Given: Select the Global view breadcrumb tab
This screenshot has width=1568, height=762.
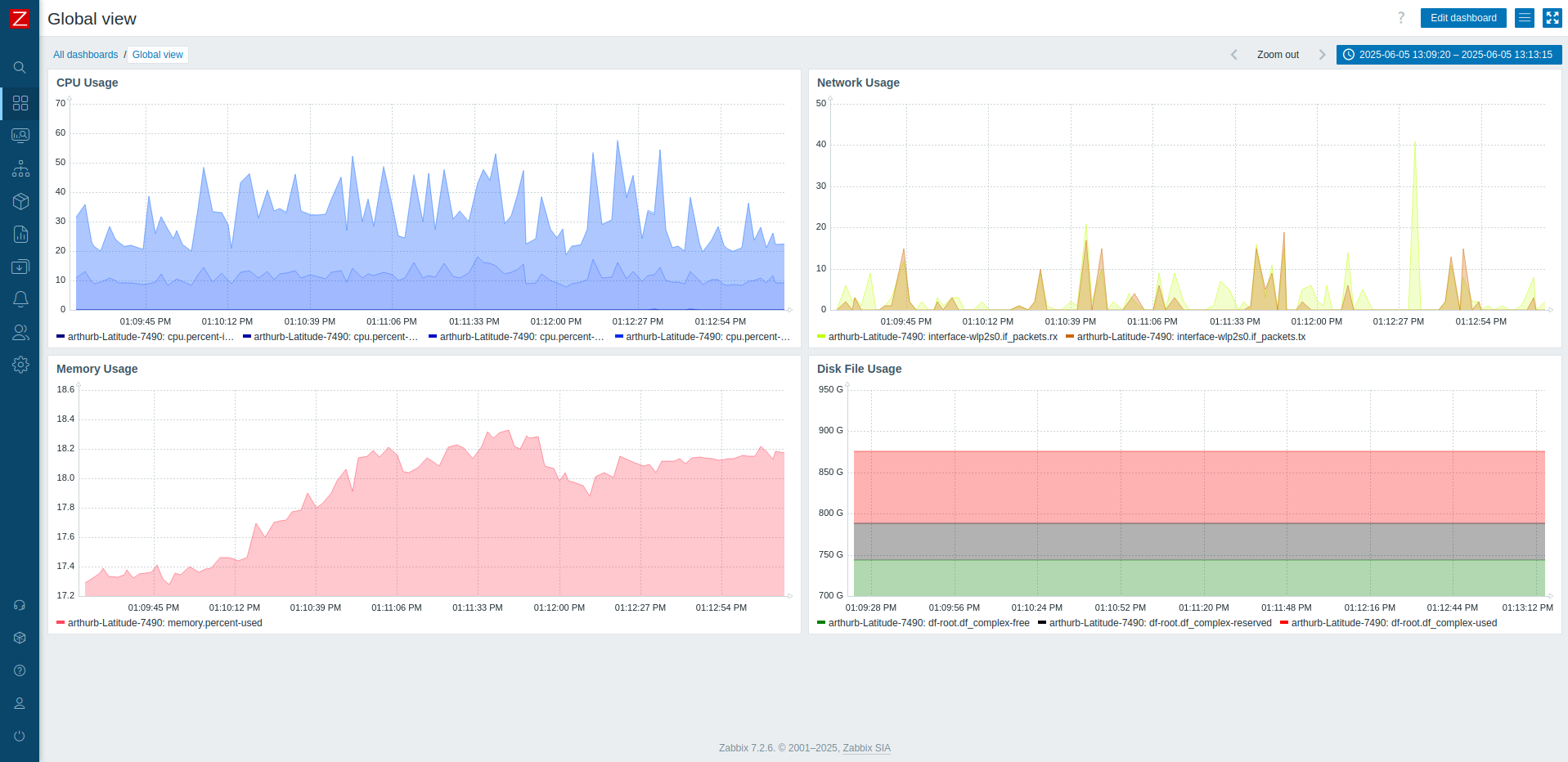Looking at the screenshot, I should (157, 54).
